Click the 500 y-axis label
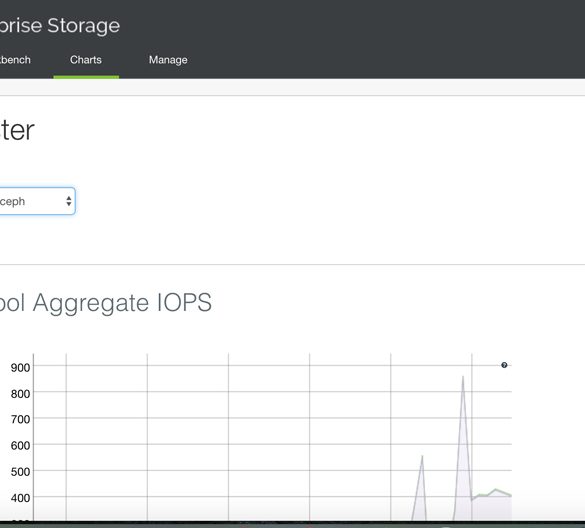Viewport: 585px width, 528px height. pyautogui.click(x=20, y=472)
